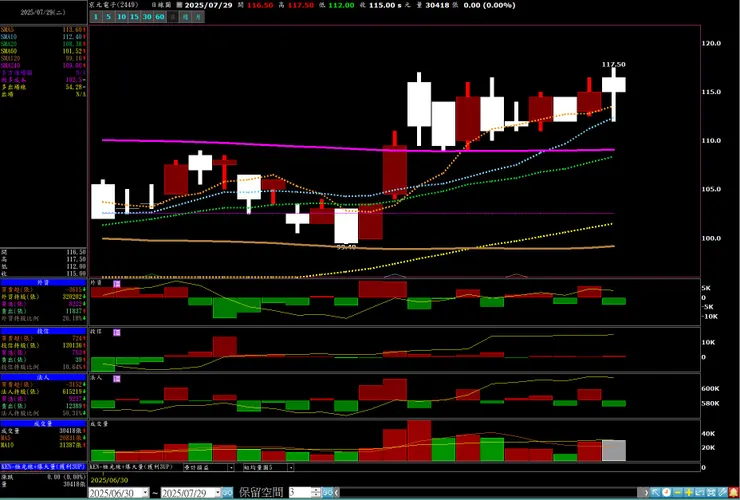The image size is (740, 500).
Task: Click purple settings icon in 投信 chart panel
Action: coord(117,332)
